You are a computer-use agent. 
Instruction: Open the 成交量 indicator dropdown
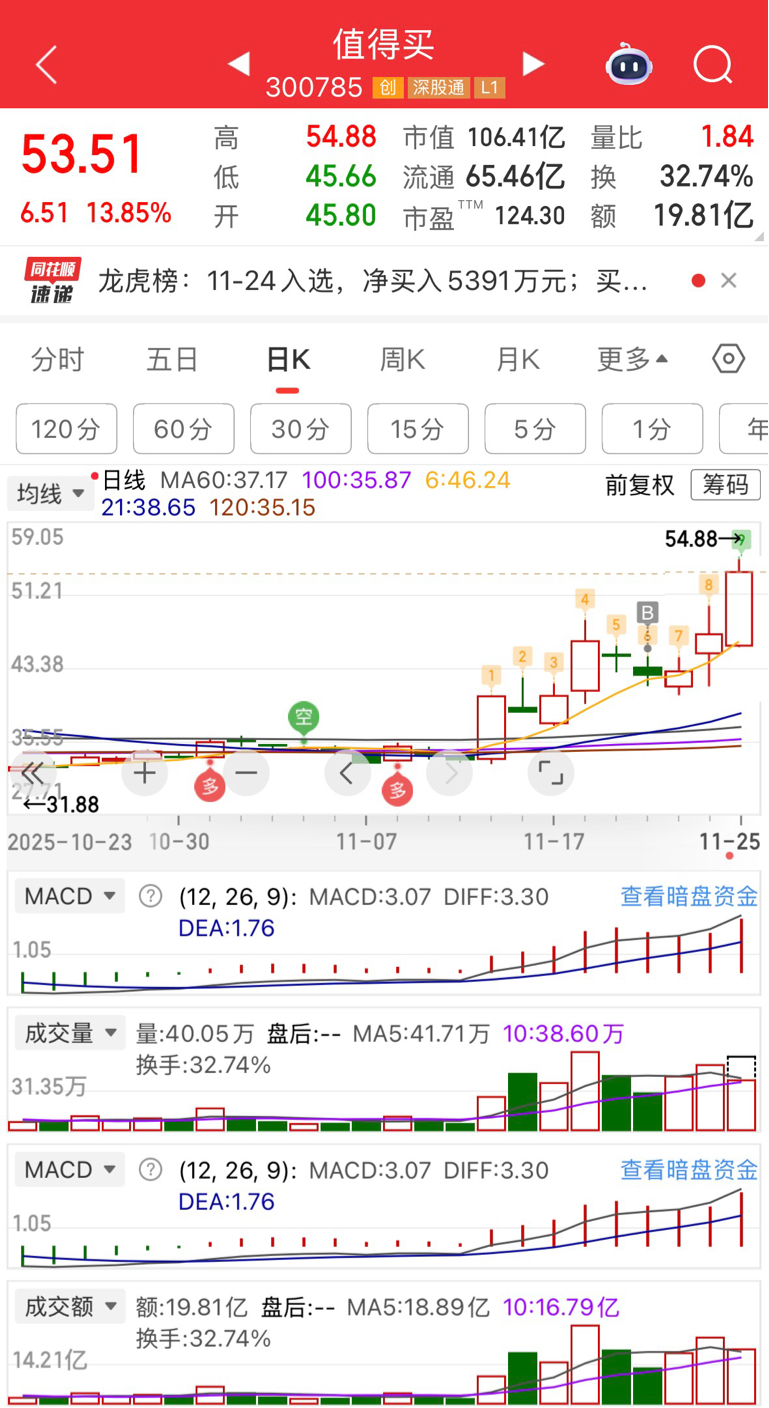(x=69, y=1033)
